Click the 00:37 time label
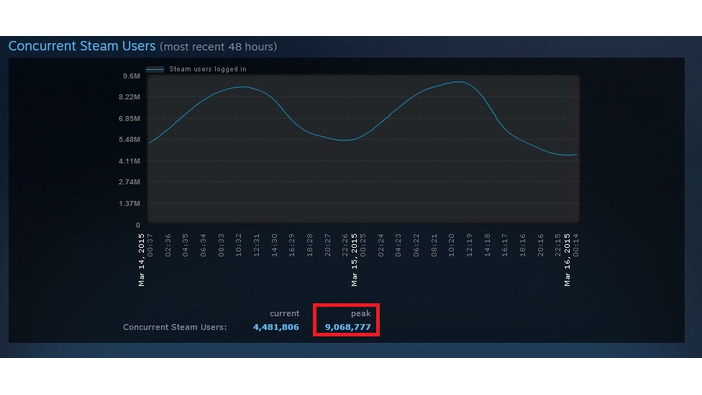The image size is (702, 395). click(150, 245)
